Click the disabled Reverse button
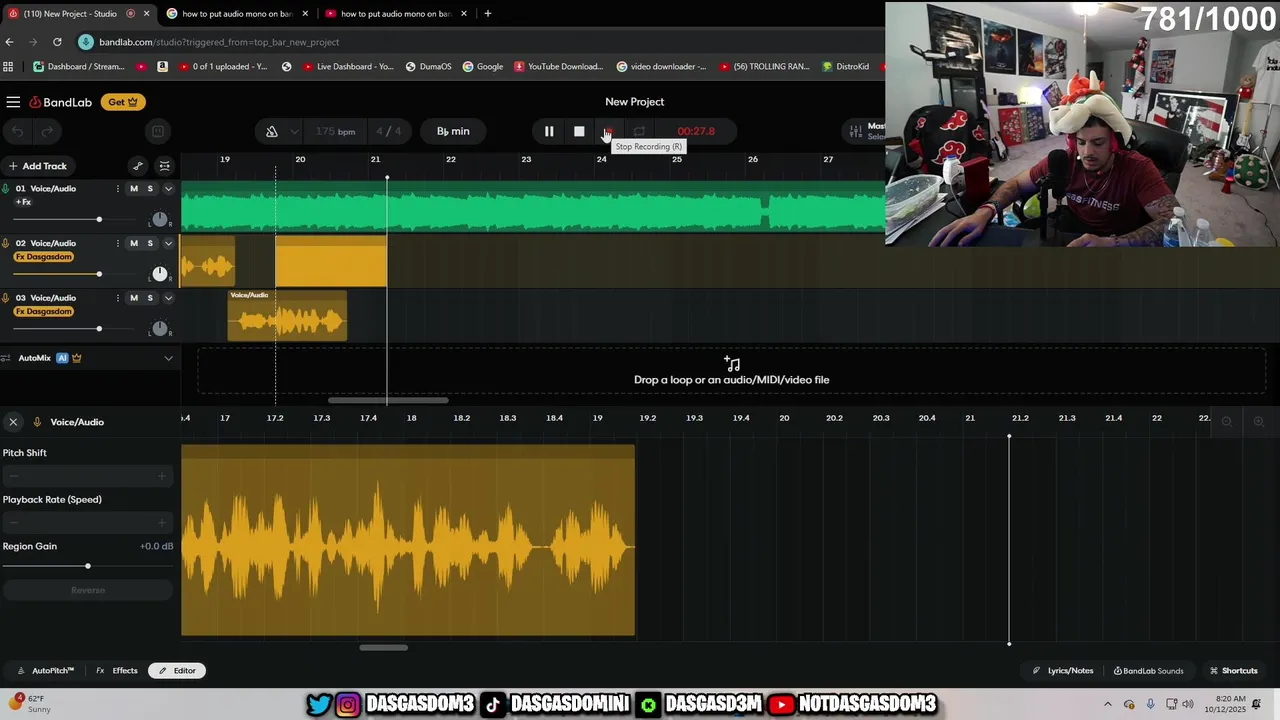The height and width of the screenshot is (720, 1280). (88, 590)
